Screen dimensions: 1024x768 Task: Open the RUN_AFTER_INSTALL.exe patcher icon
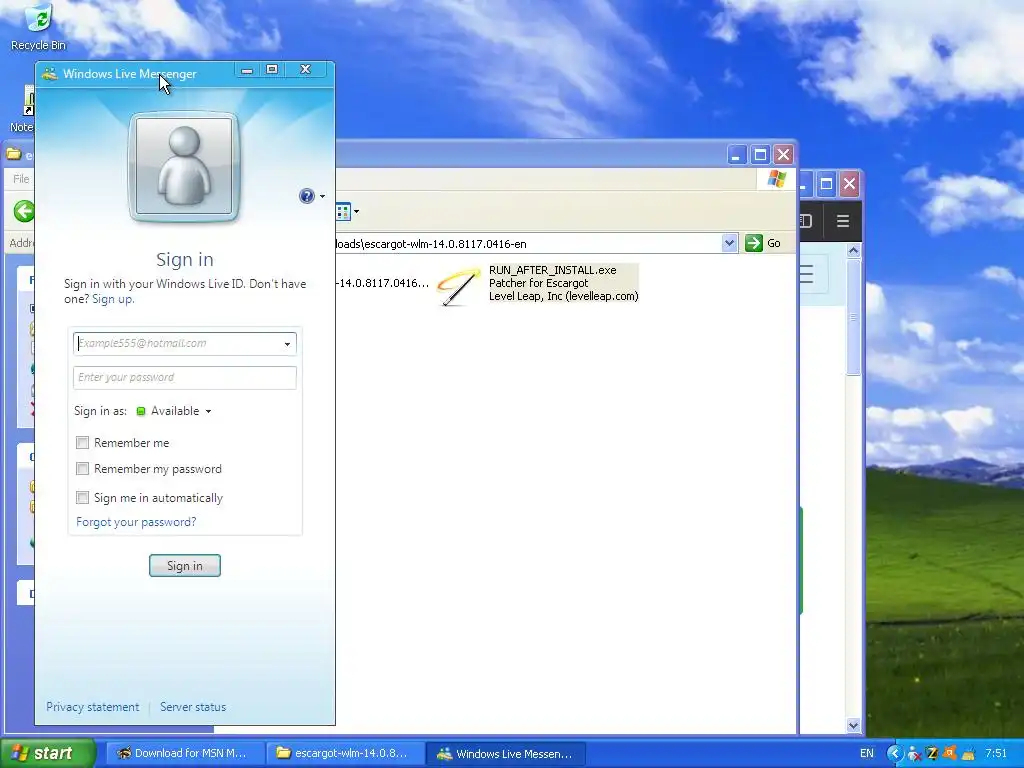point(458,286)
